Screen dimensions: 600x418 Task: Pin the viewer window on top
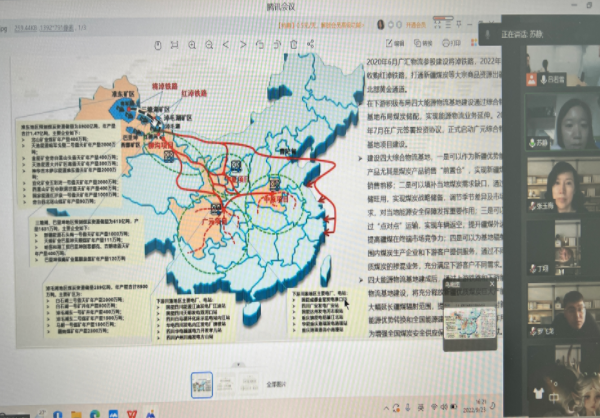tap(459, 24)
